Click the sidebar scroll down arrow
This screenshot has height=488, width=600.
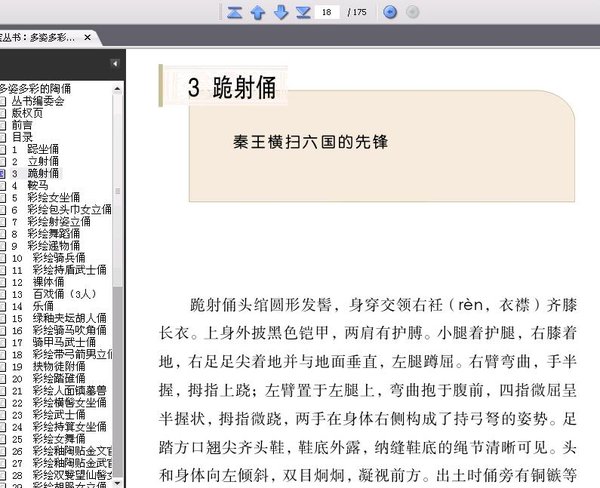point(117,483)
